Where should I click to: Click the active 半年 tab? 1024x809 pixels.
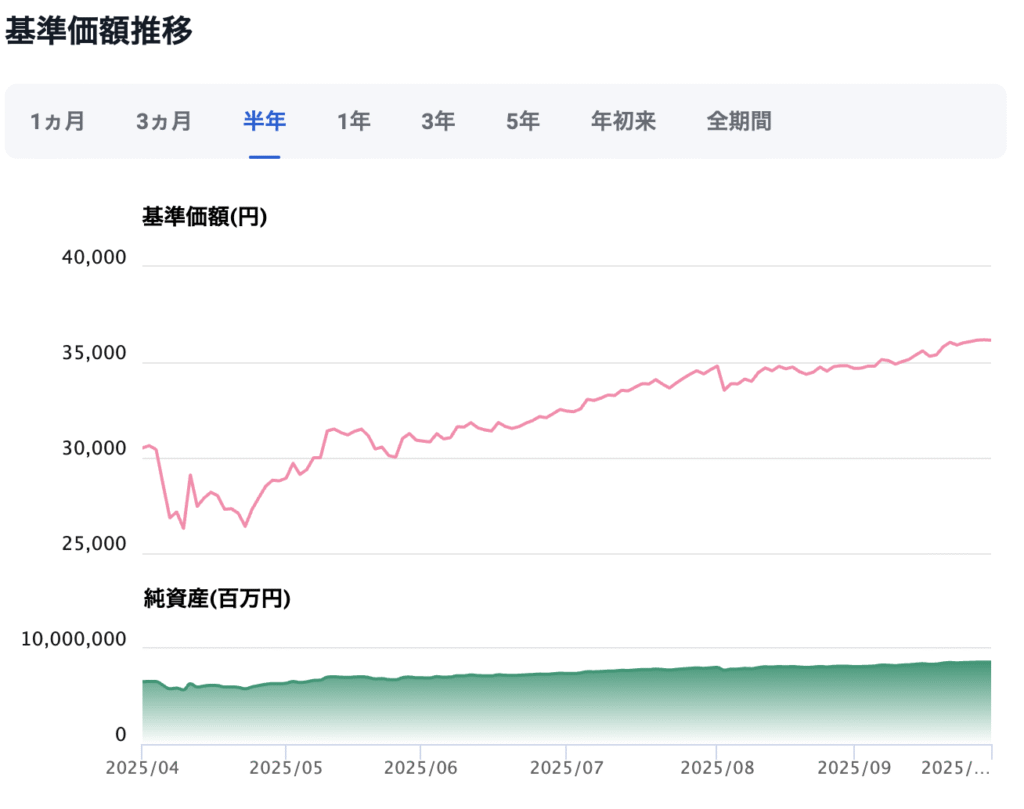pos(265,122)
